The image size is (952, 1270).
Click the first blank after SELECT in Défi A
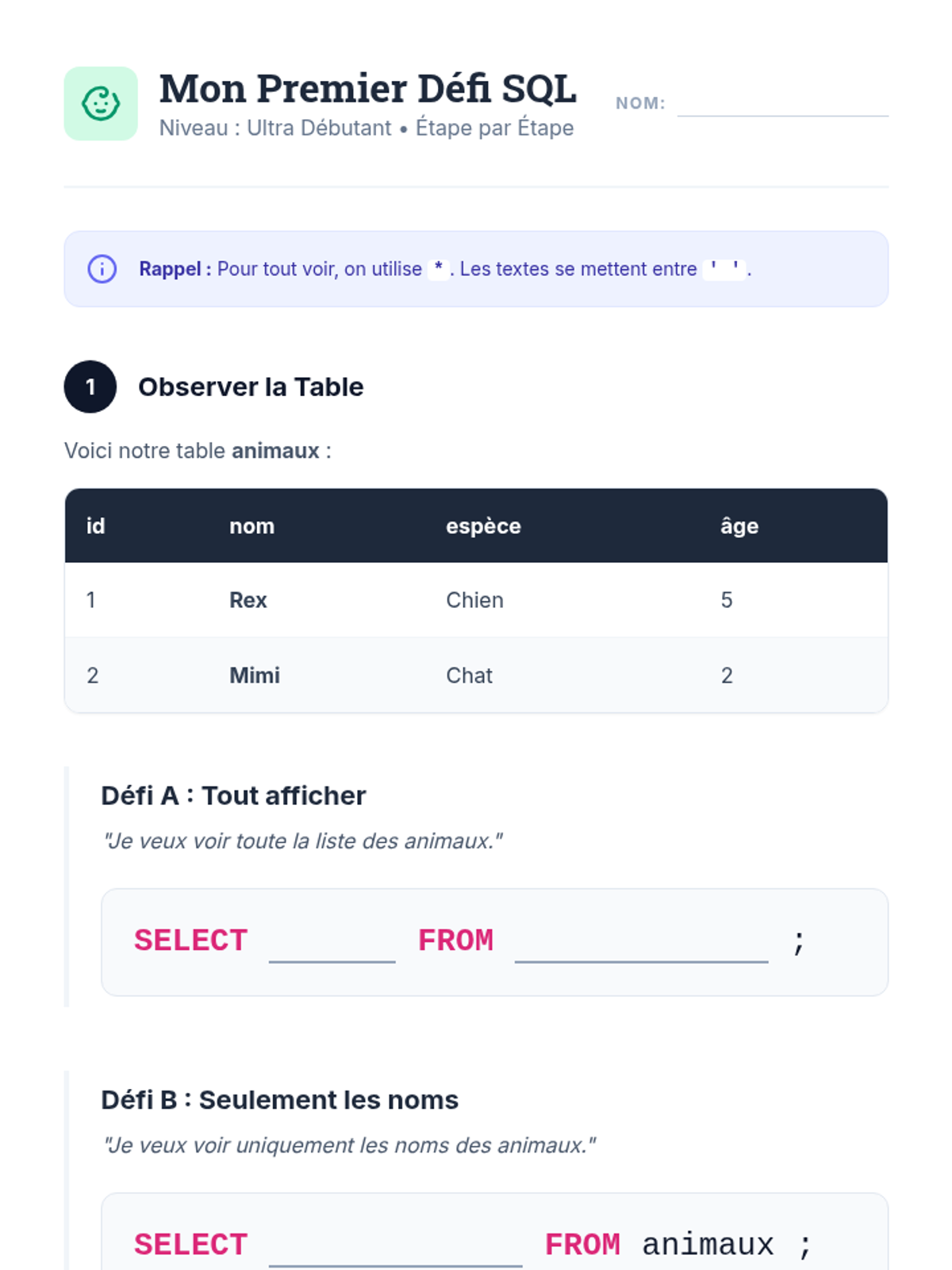point(332,943)
